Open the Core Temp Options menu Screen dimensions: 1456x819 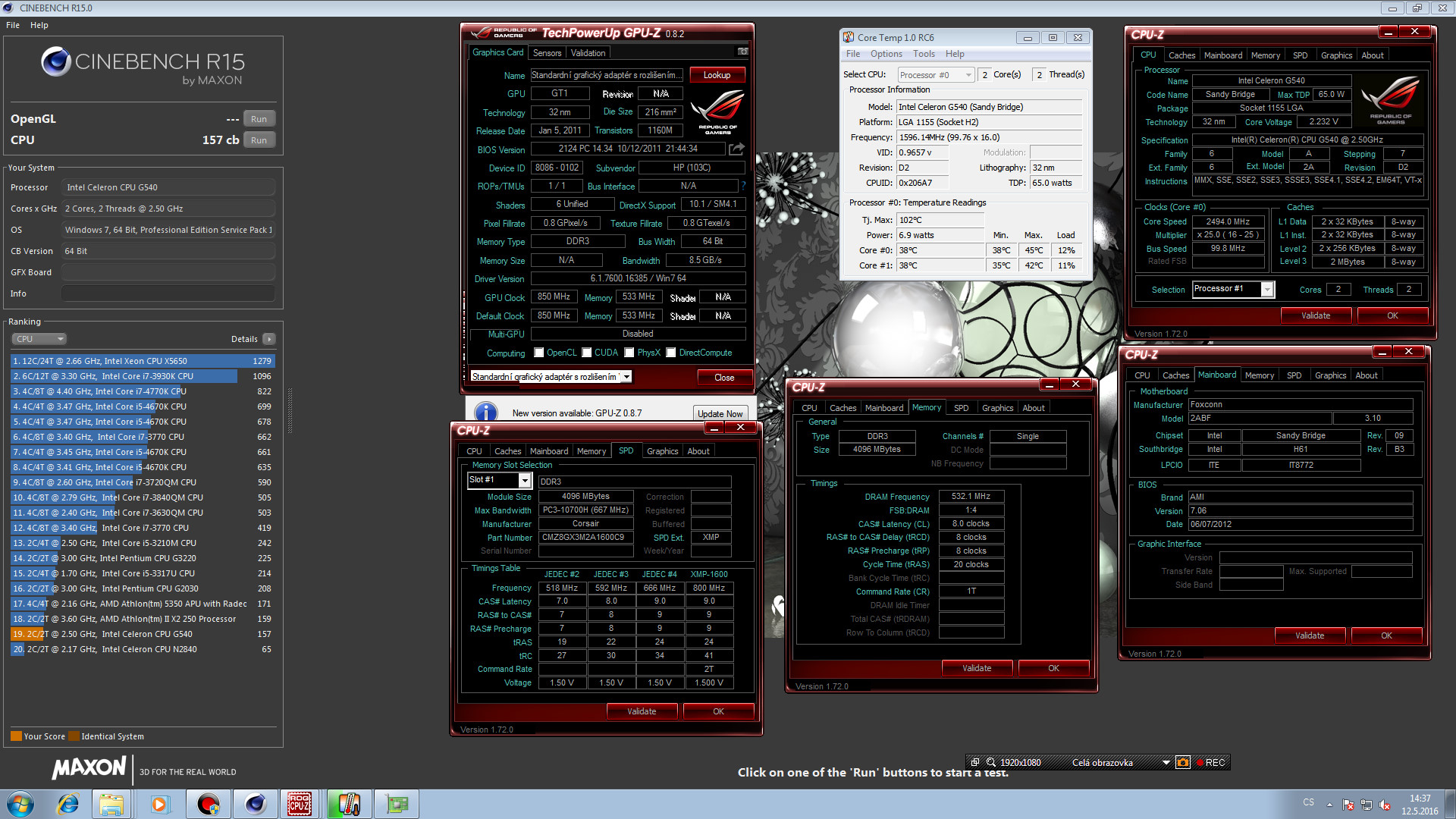pyautogui.click(x=886, y=54)
